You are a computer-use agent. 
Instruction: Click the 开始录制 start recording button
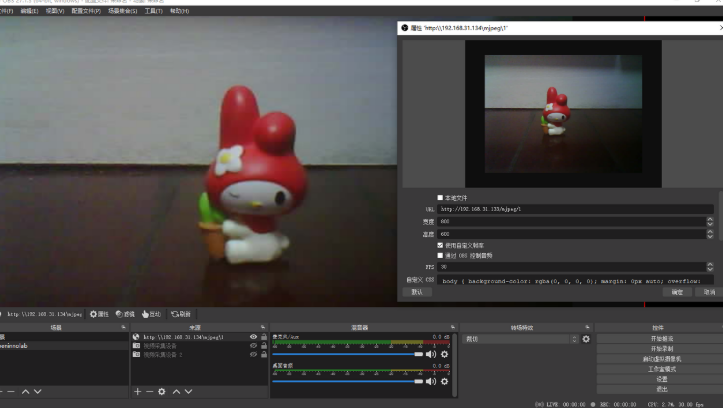pyautogui.click(x=658, y=348)
